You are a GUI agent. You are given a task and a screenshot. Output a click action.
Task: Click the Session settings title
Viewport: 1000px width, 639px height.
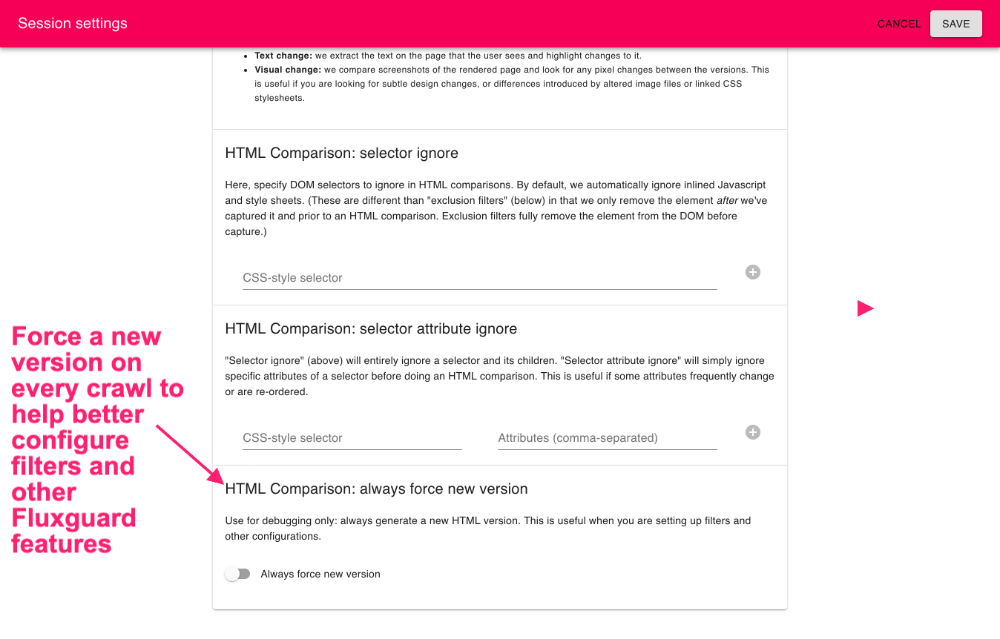coord(73,24)
